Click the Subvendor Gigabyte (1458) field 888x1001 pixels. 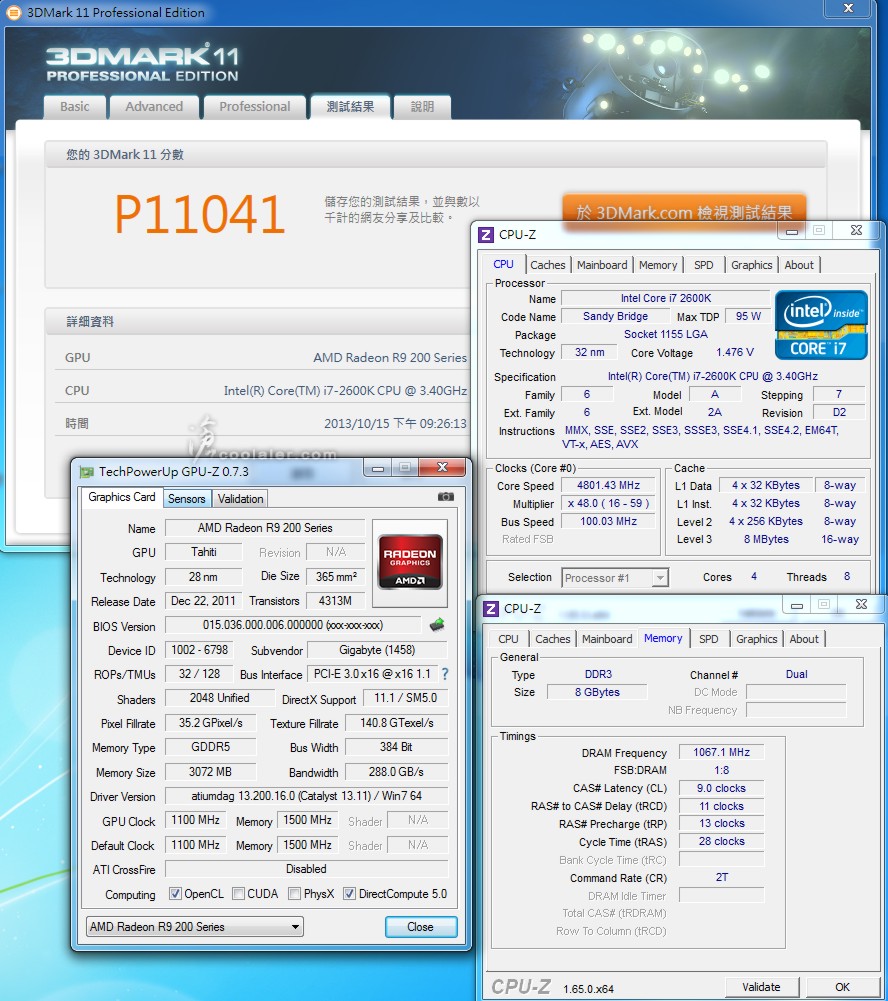click(x=377, y=650)
